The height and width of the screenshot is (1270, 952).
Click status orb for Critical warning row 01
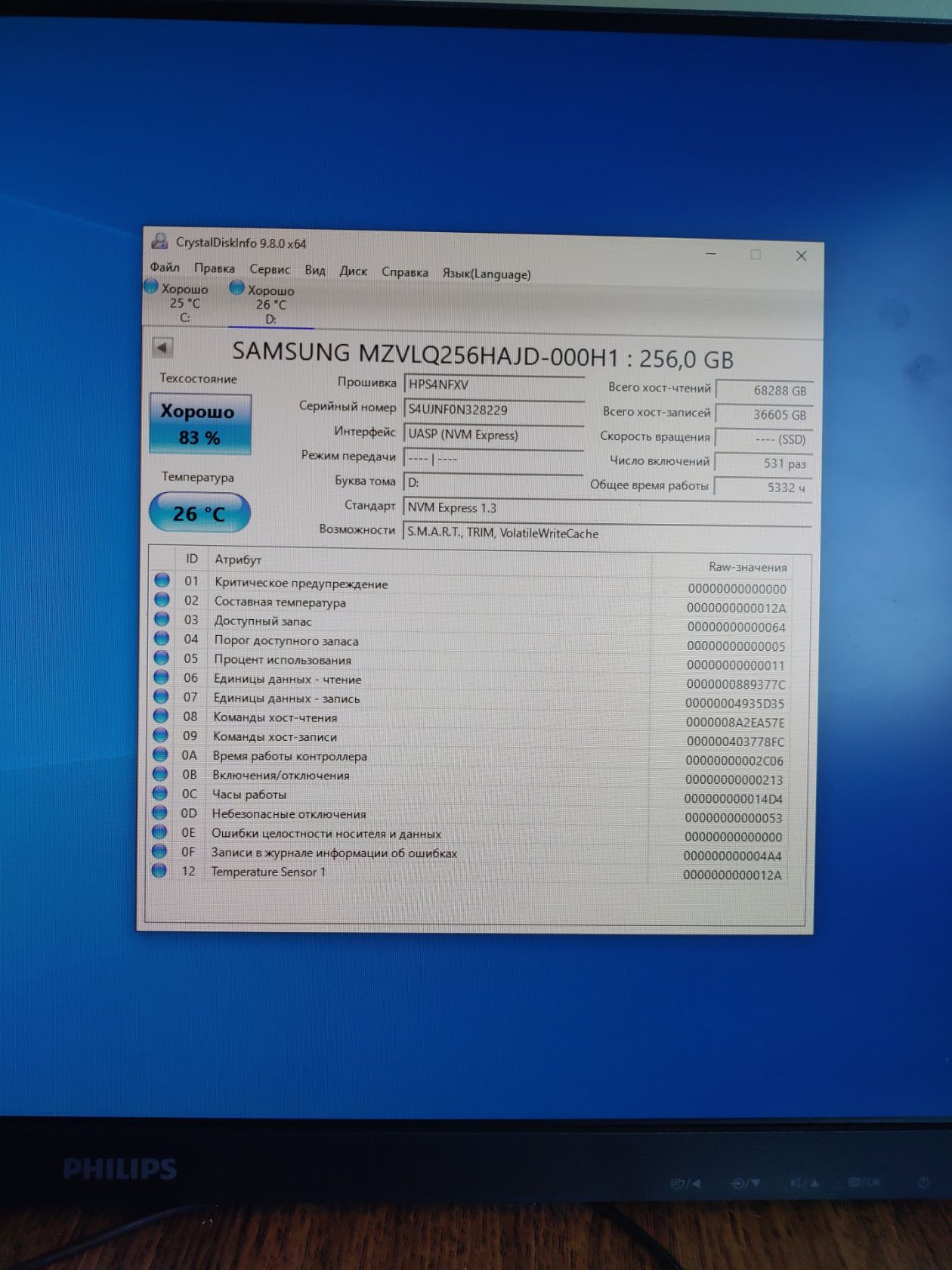pyautogui.click(x=162, y=581)
